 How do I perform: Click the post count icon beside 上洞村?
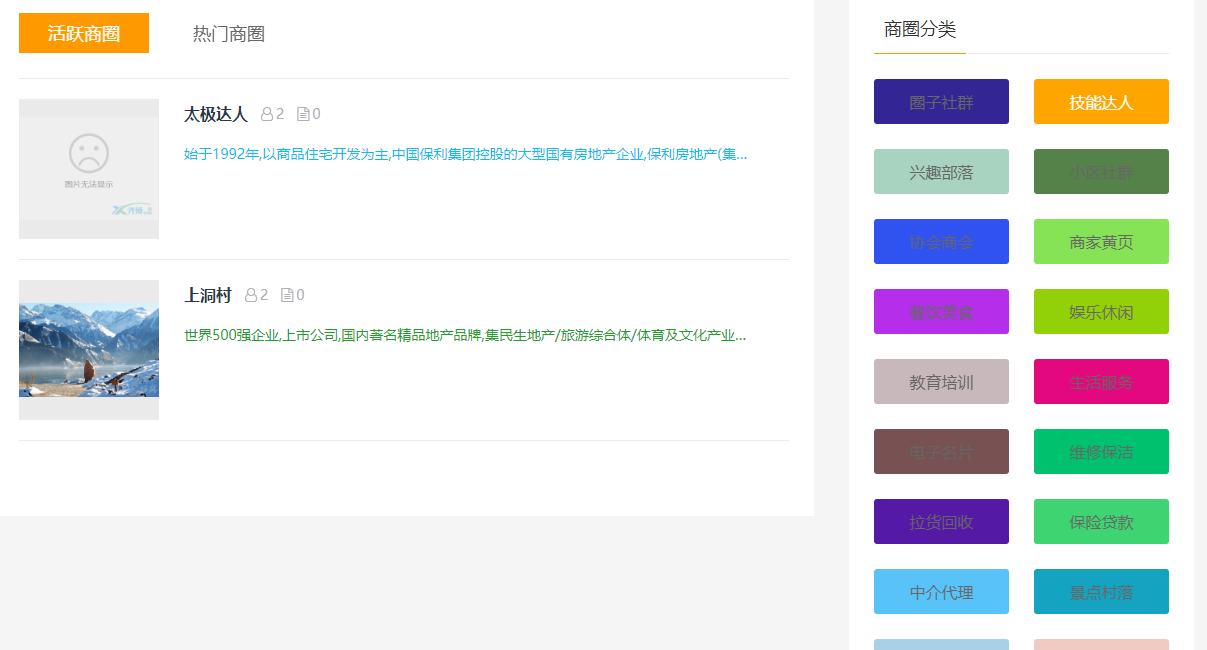[287, 295]
